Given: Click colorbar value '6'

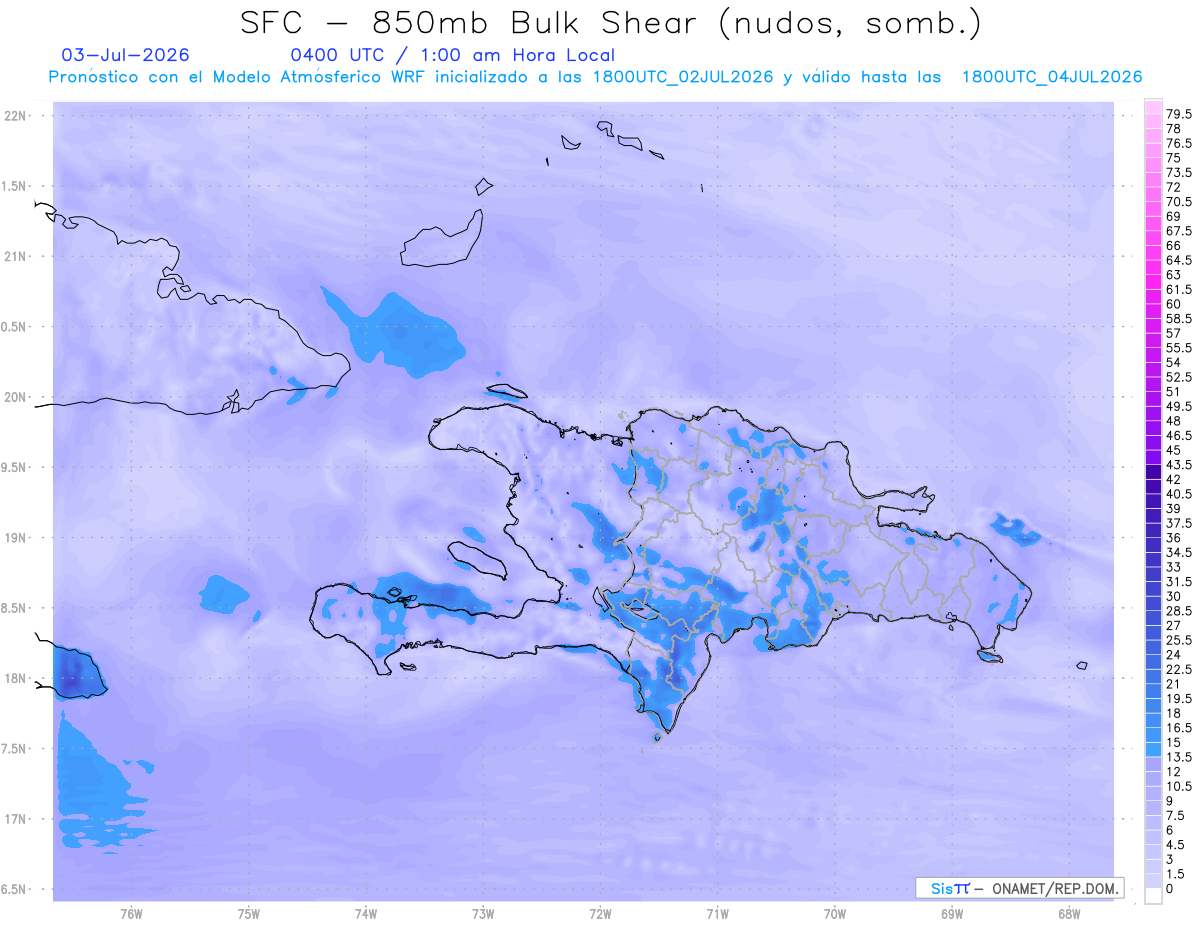Looking at the screenshot, I should pos(1170,830).
